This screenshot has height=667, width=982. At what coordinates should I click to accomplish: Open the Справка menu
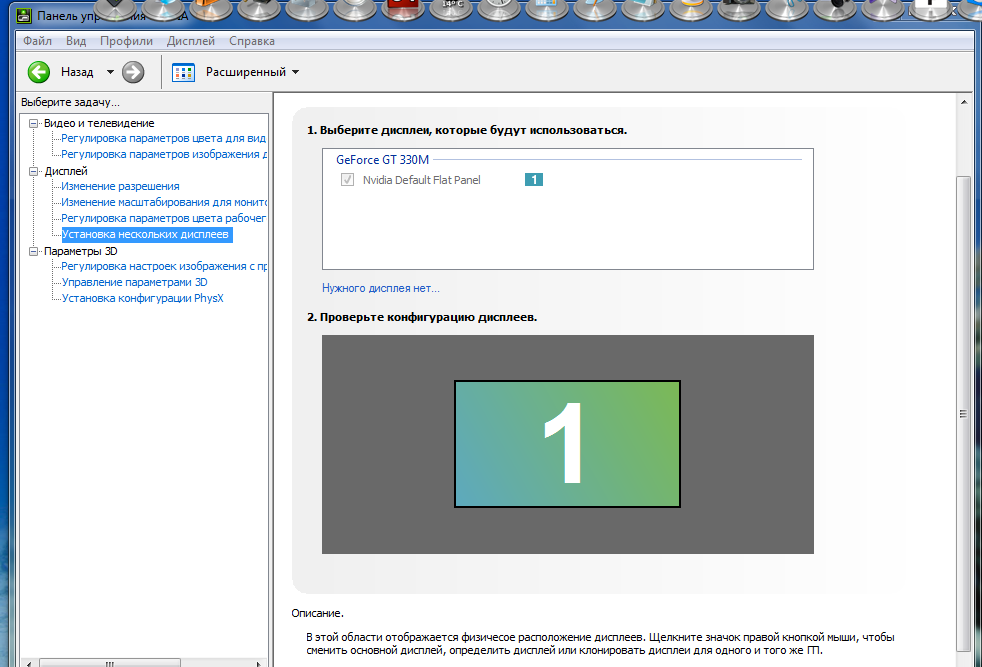pos(251,41)
